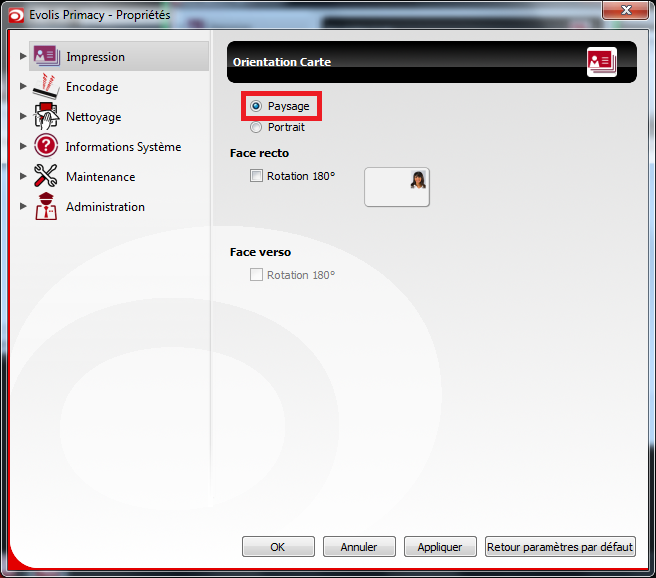Expand the Maintenance tree arrow
The height and width of the screenshot is (578, 656).
23,176
